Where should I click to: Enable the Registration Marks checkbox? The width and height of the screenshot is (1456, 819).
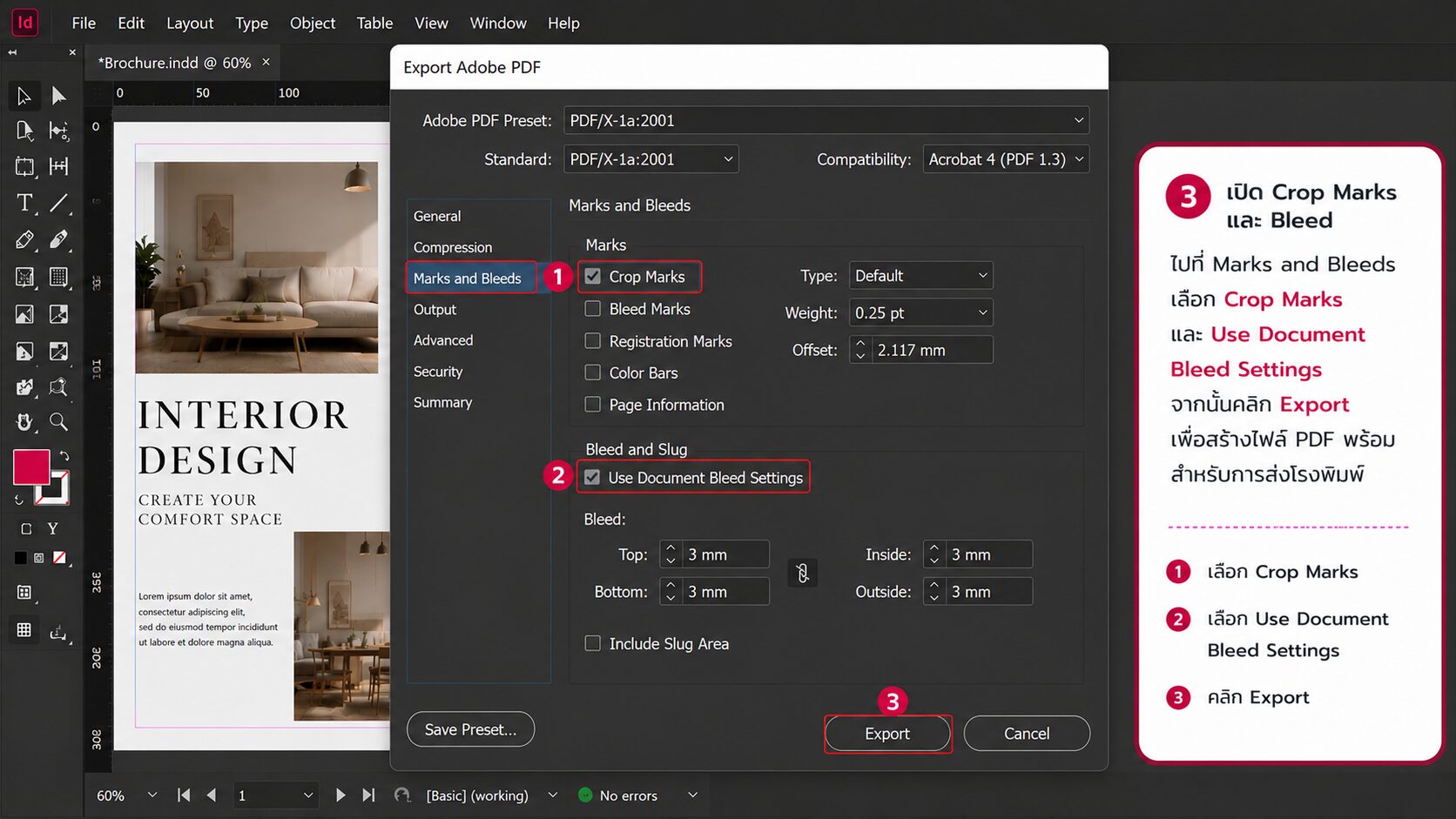pos(593,341)
